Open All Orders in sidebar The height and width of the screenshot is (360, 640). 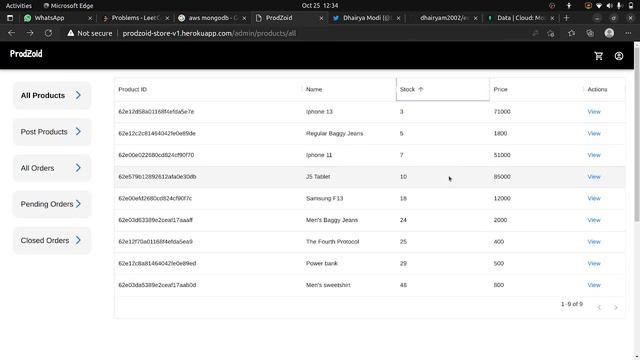point(52,168)
